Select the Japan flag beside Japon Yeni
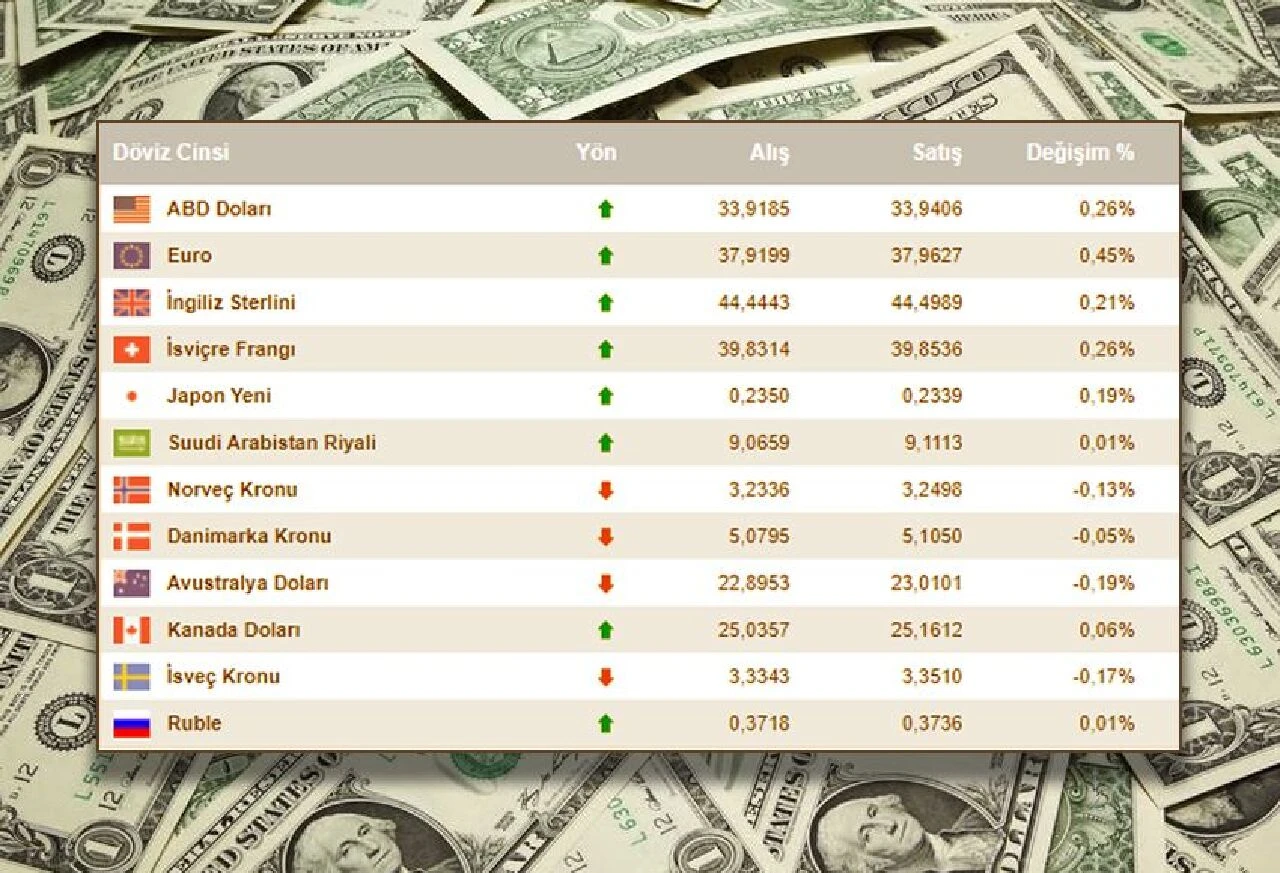 click(x=132, y=395)
